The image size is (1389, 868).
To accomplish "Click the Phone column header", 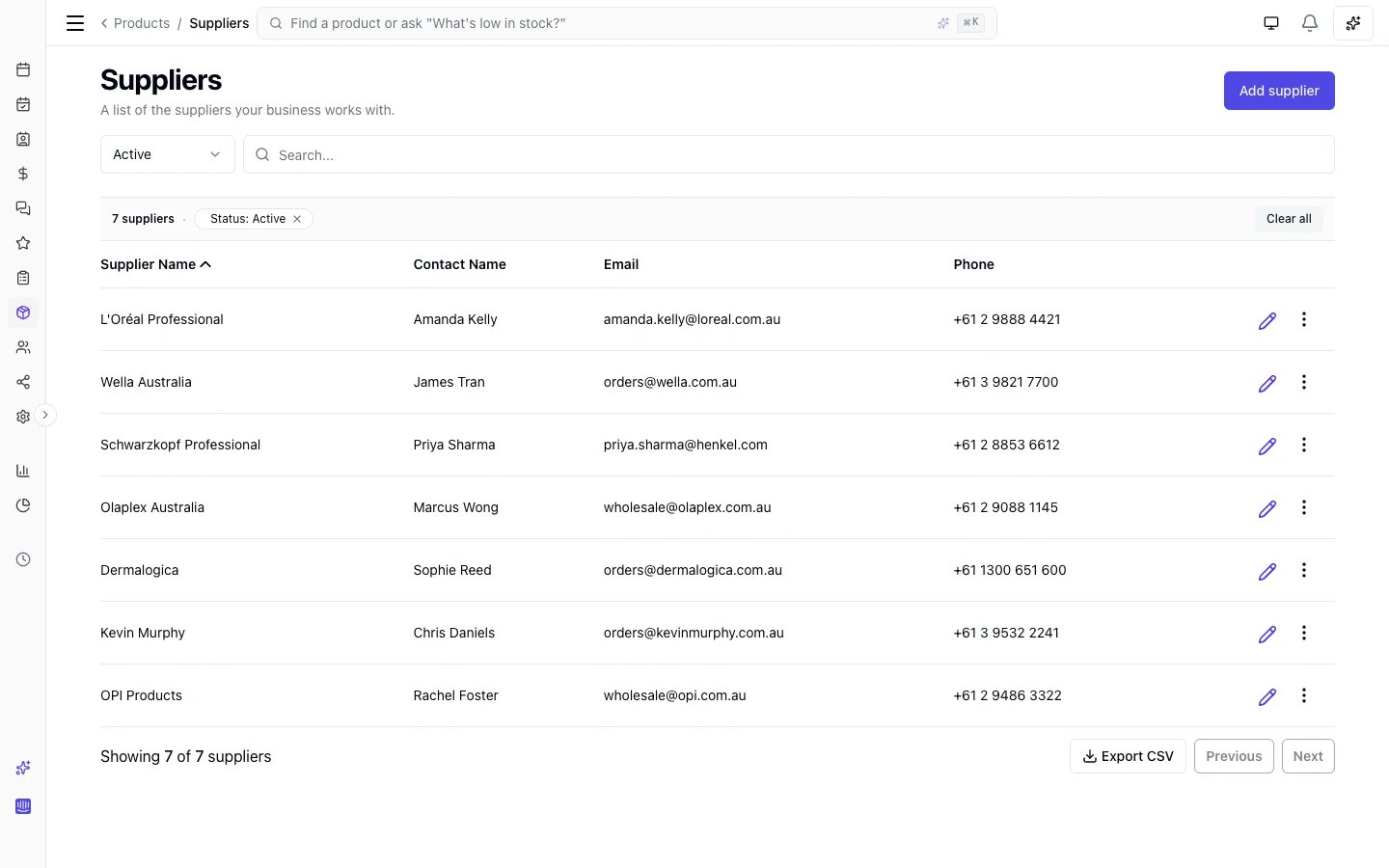I will 973,264.
